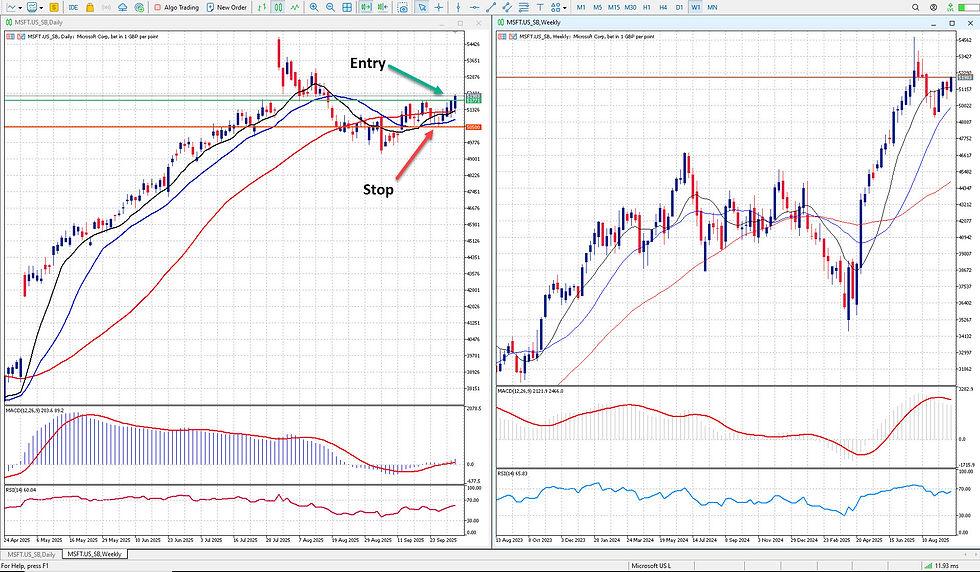Switch to MSFT.US_SB,Daily bottom tab
This screenshot has height=572, width=980.
pyautogui.click(x=32, y=554)
